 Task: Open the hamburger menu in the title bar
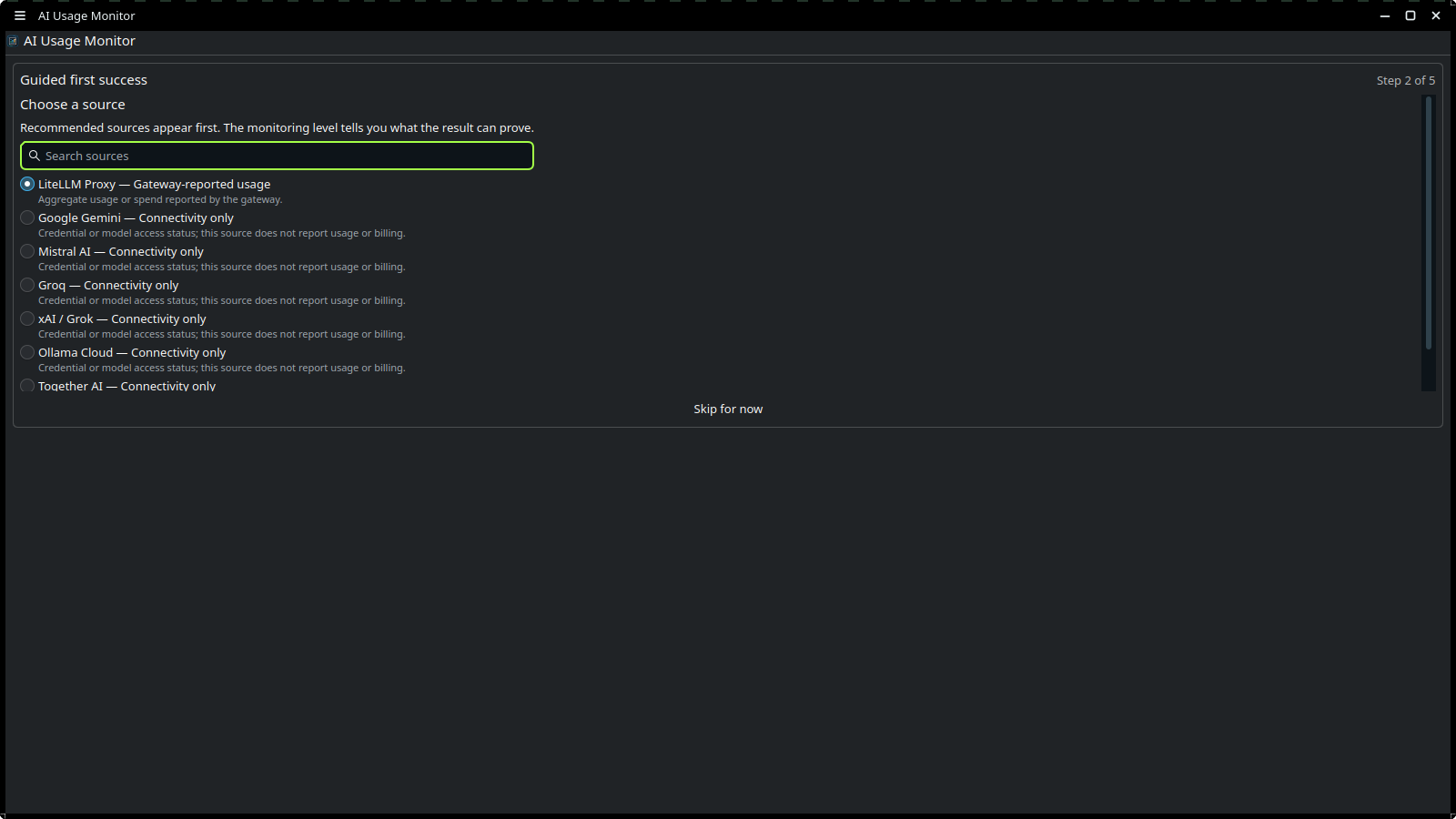pyautogui.click(x=20, y=15)
